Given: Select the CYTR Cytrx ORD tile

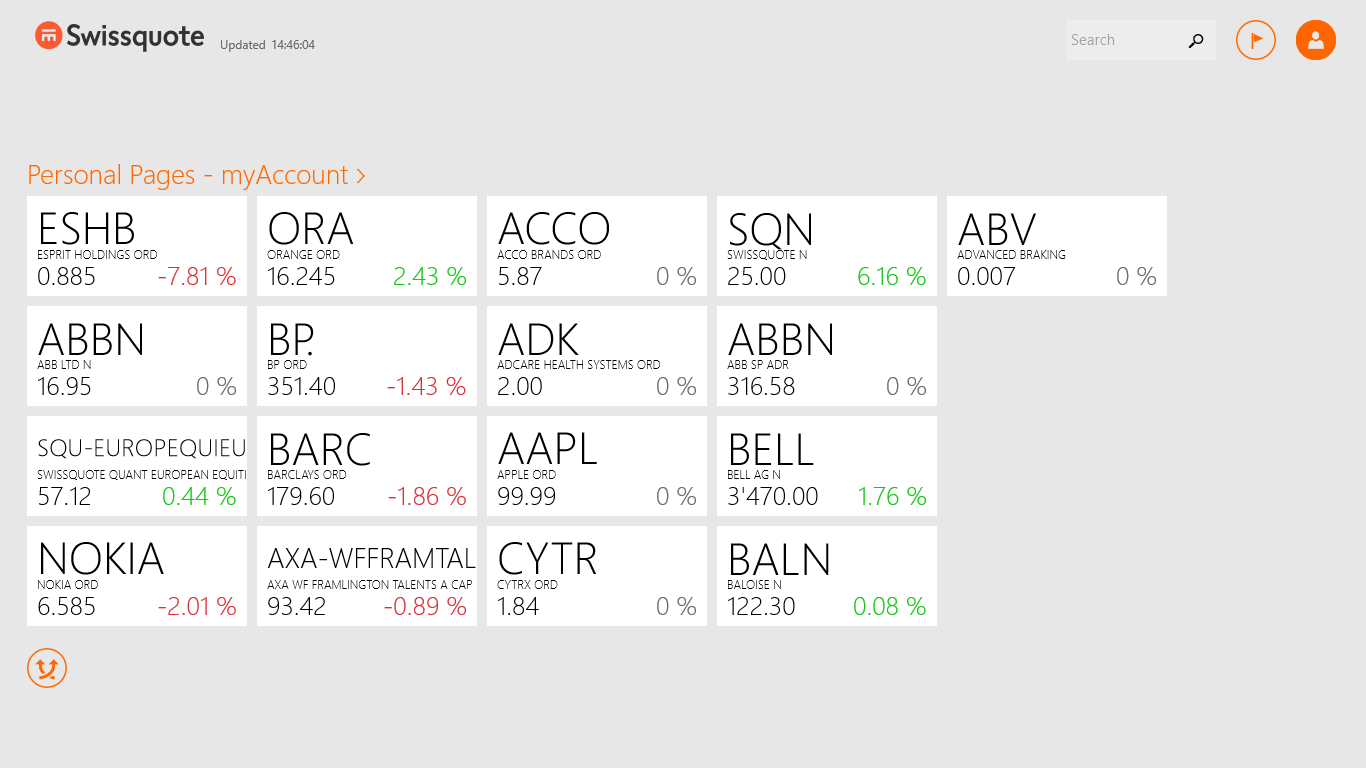Looking at the screenshot, I should pos(597,576).
